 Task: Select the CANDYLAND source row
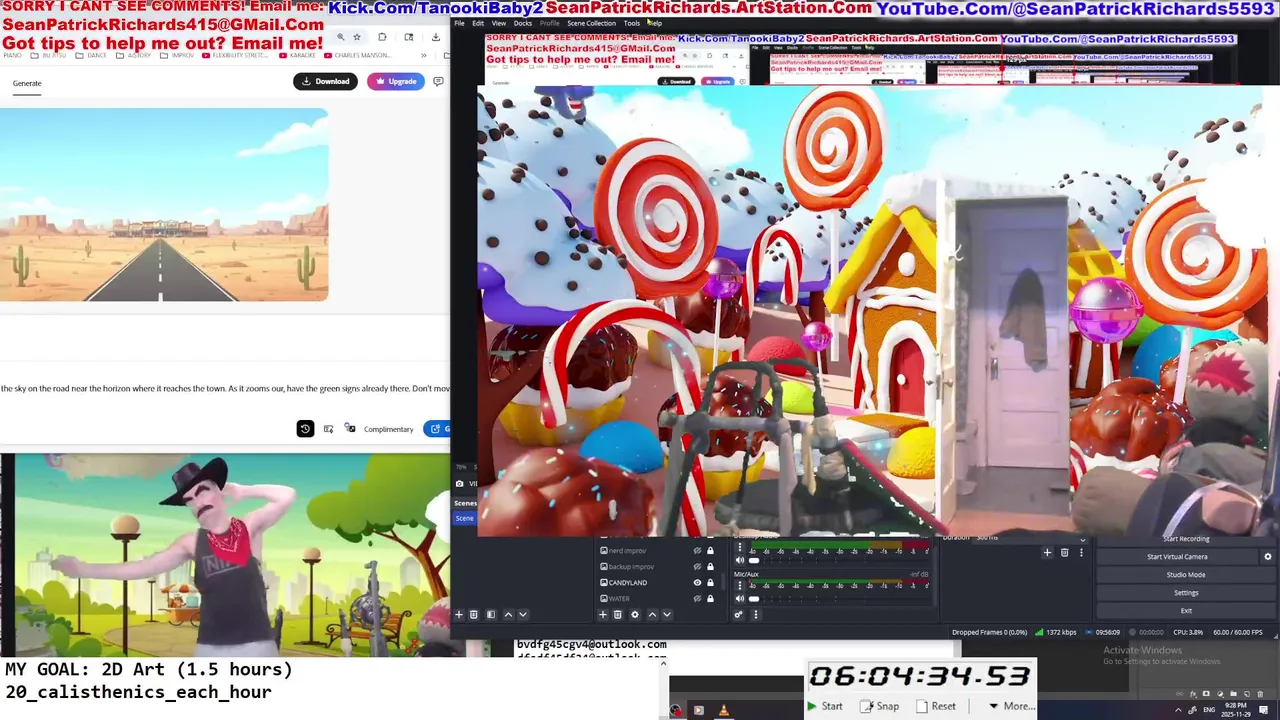[x=657, y=583]
